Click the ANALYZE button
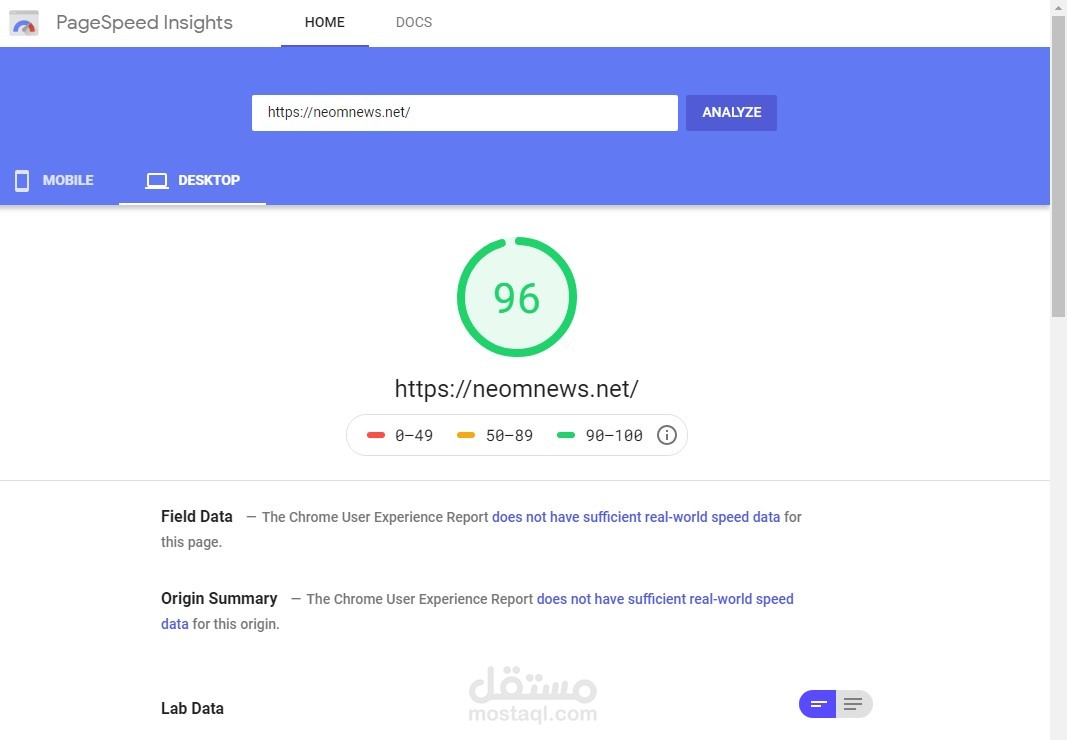This screenshot has width=1067, height=740. click(x=732, y=112)
